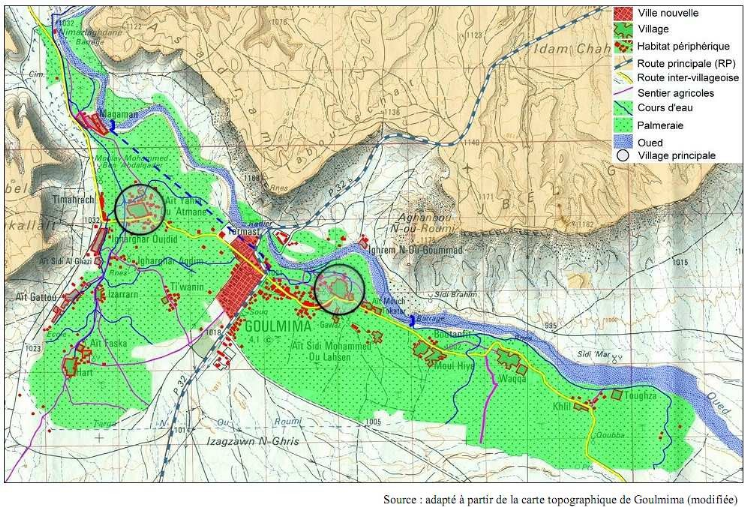Click the Ville nouvelle red legend swatch
This screenshot has height=507, width=744.
click(x=623, y=13)
